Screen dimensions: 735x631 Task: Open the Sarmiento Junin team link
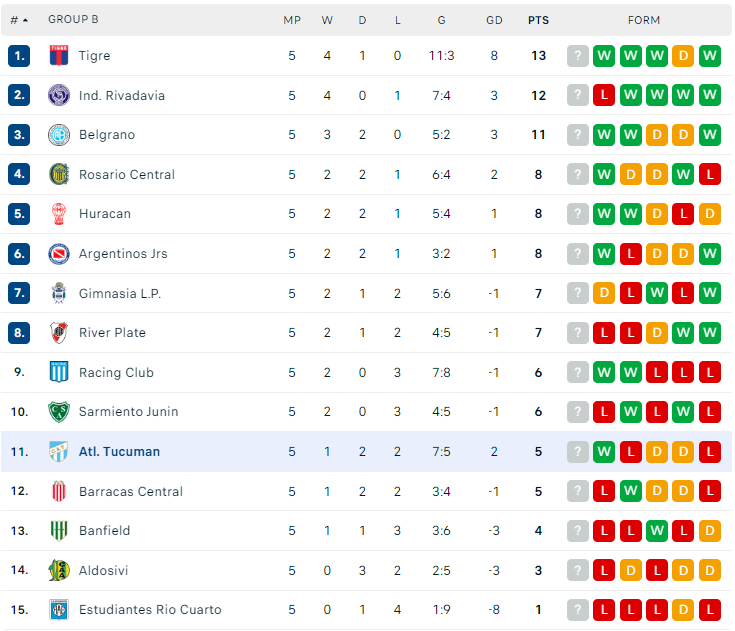tap(128, 412)
